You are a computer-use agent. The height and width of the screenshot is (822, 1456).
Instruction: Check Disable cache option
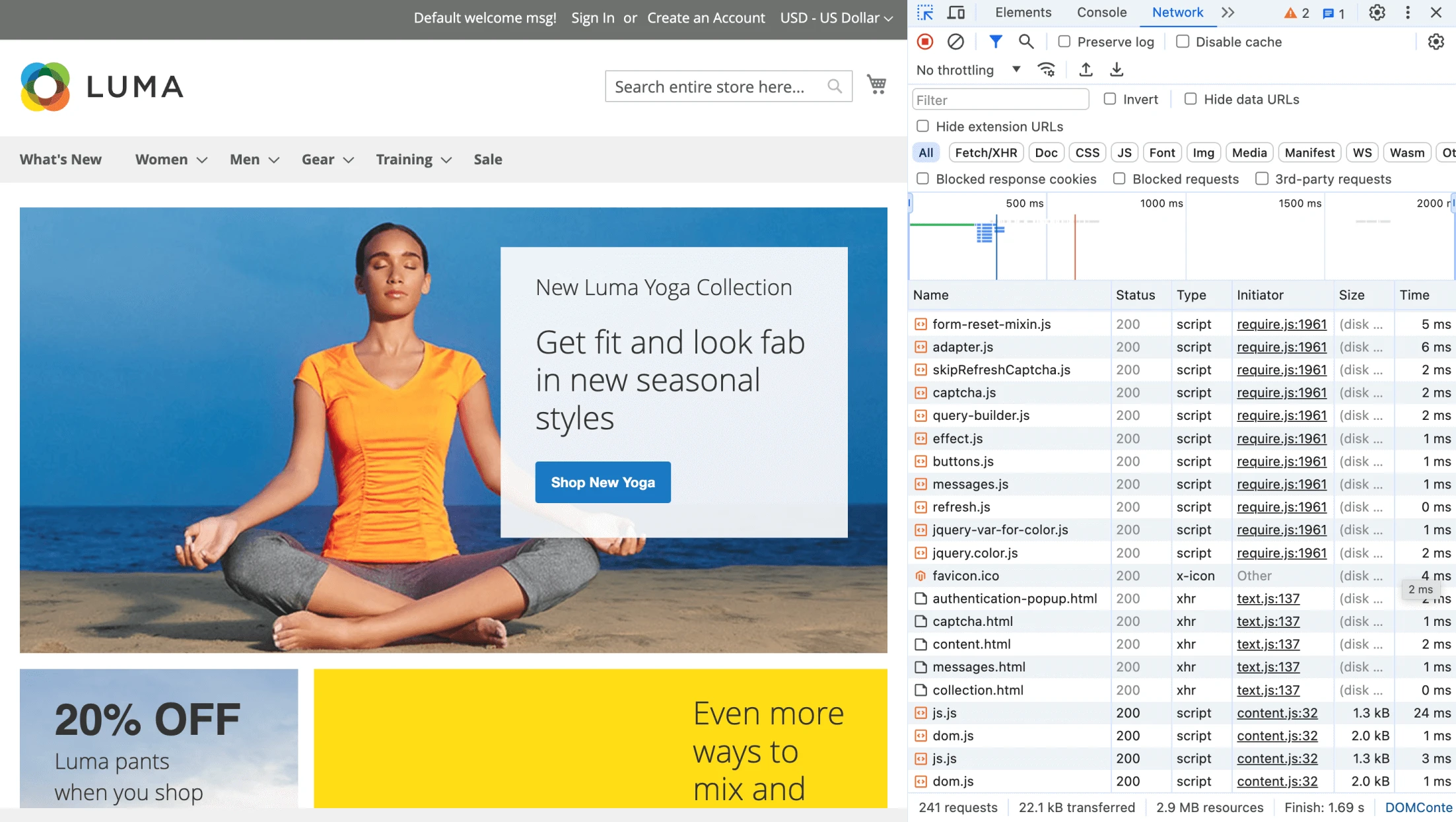(x=1183, y=42)
